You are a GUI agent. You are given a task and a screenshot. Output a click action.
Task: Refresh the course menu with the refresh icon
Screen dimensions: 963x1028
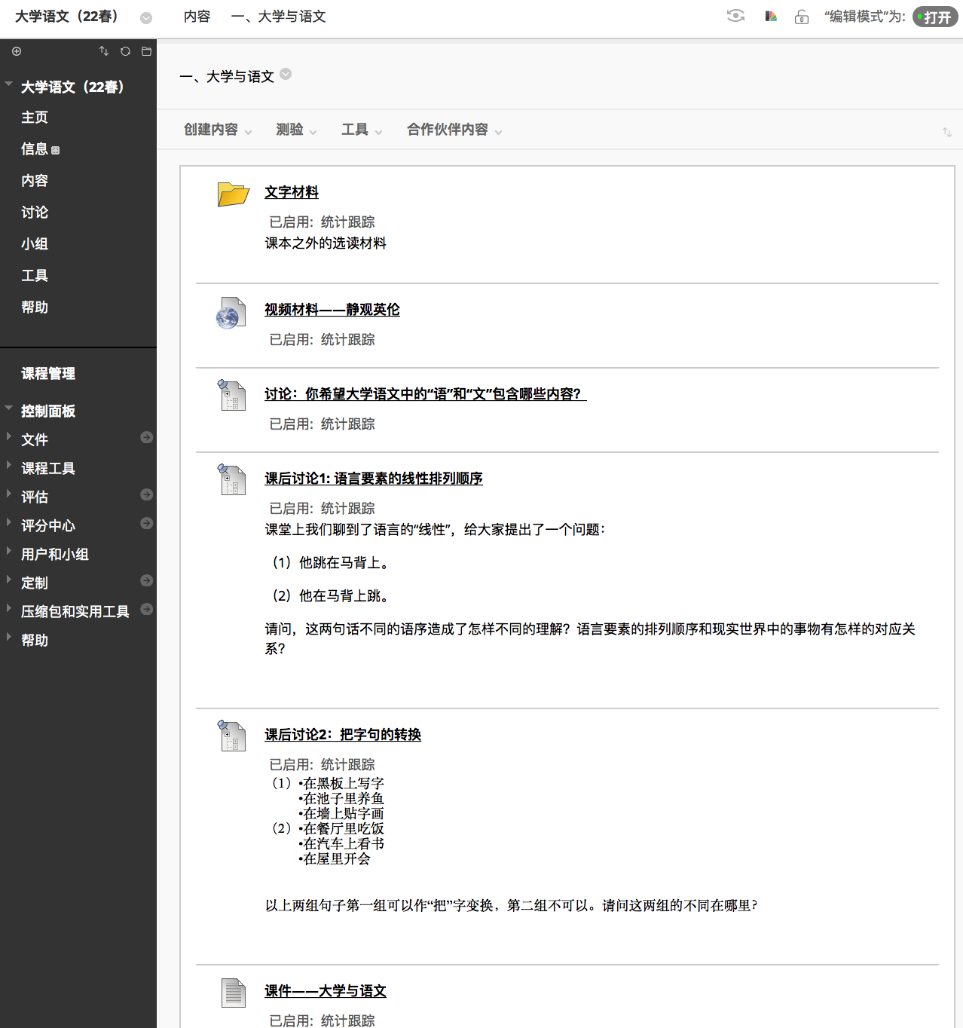(x=125, y=51)
